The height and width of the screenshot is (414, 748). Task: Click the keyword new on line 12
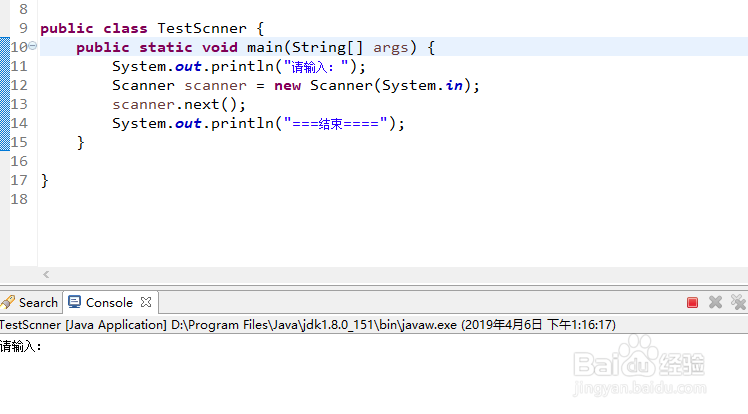click(288, 86)
